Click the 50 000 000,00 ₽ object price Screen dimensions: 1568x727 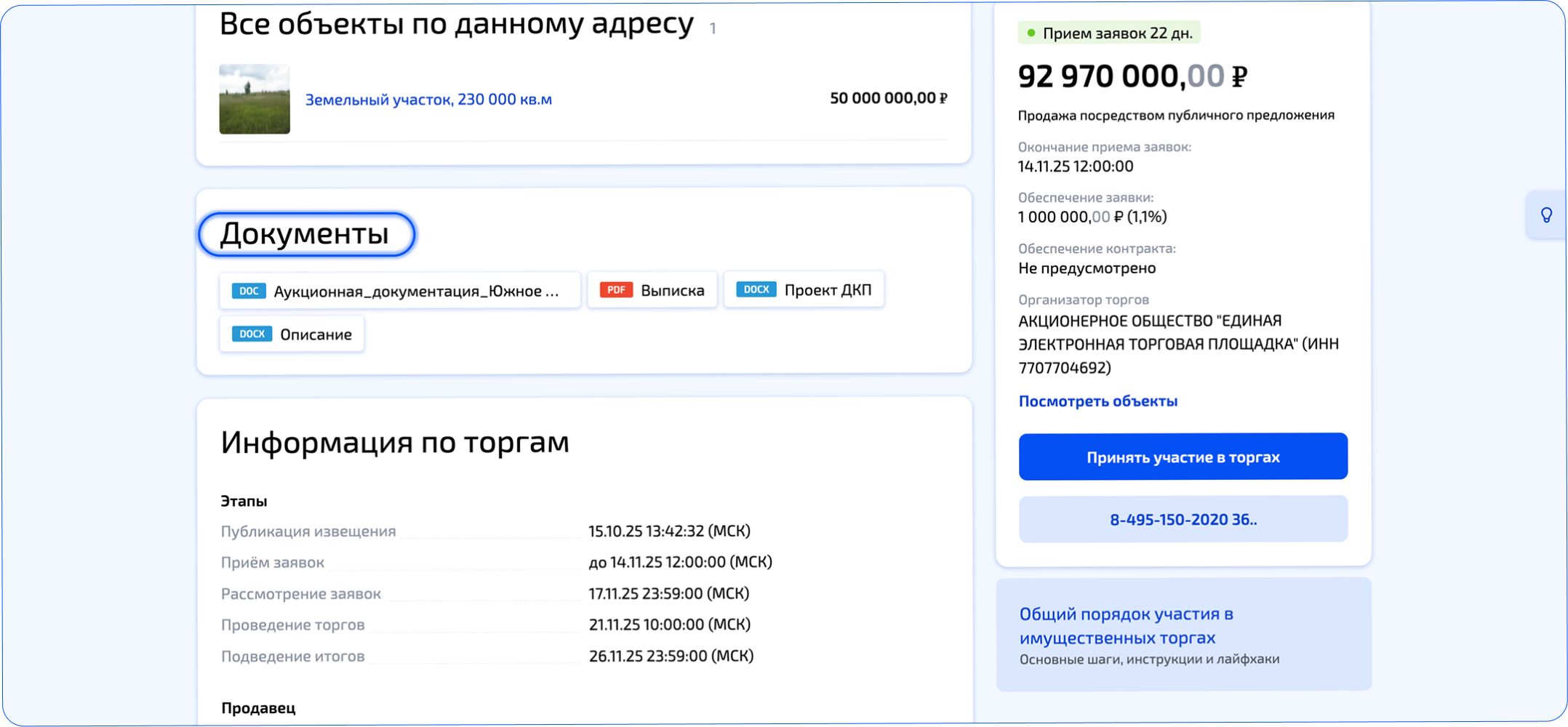[x=889, y=98]
